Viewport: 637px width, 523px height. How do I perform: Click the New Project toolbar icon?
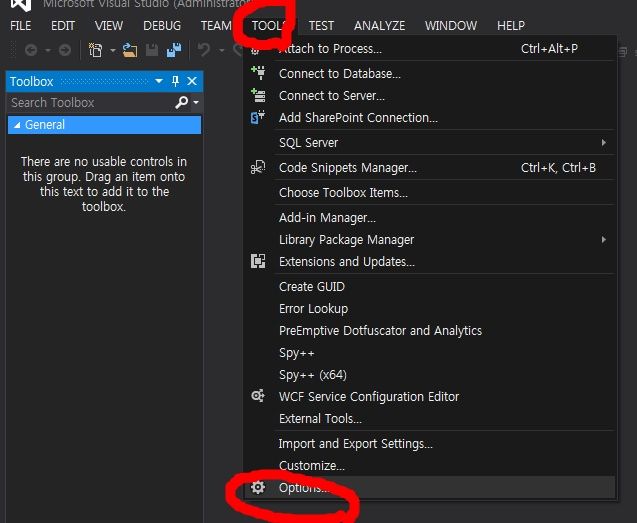(x=96, y=50)
